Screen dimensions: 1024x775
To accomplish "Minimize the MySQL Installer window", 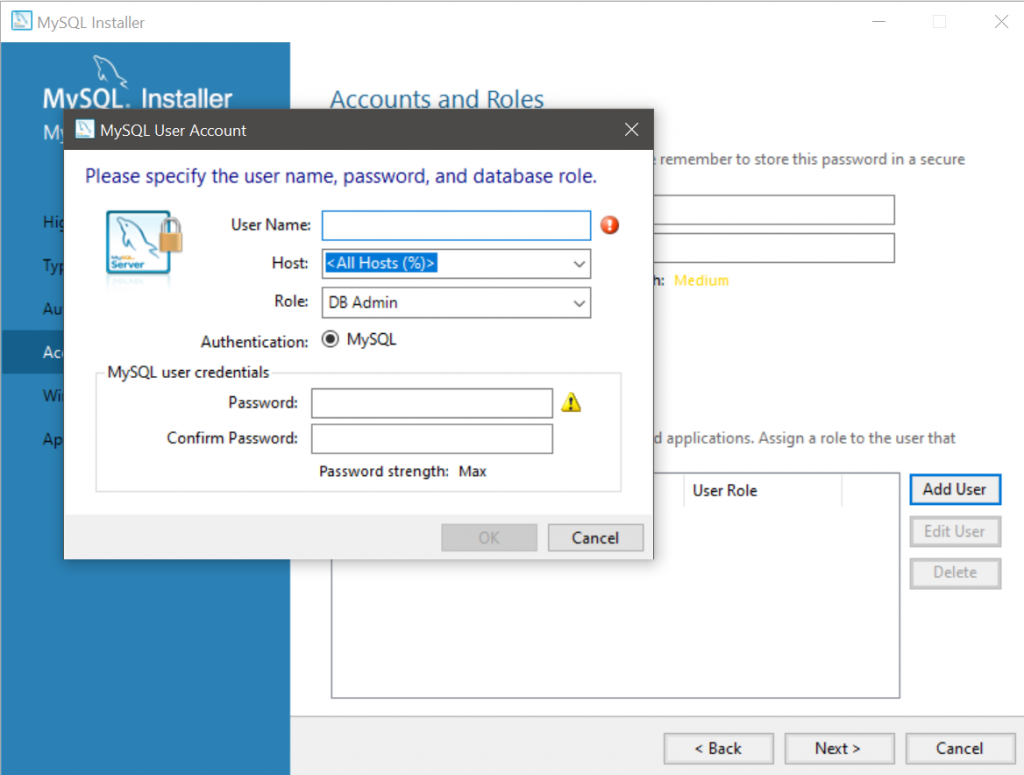I will pos(879,22).
